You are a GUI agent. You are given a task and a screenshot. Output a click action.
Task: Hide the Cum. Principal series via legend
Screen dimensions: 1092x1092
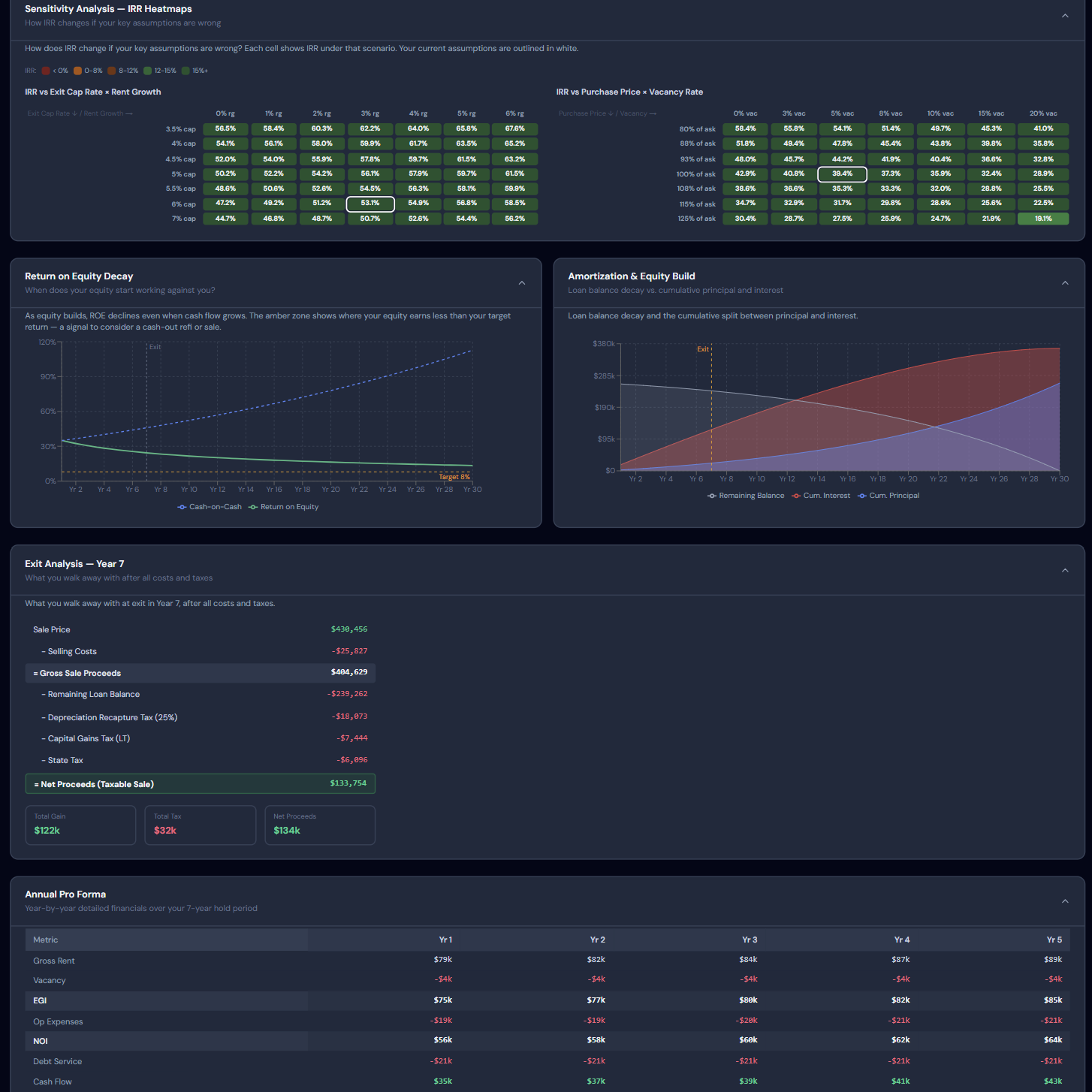click(x=888, y=496)
